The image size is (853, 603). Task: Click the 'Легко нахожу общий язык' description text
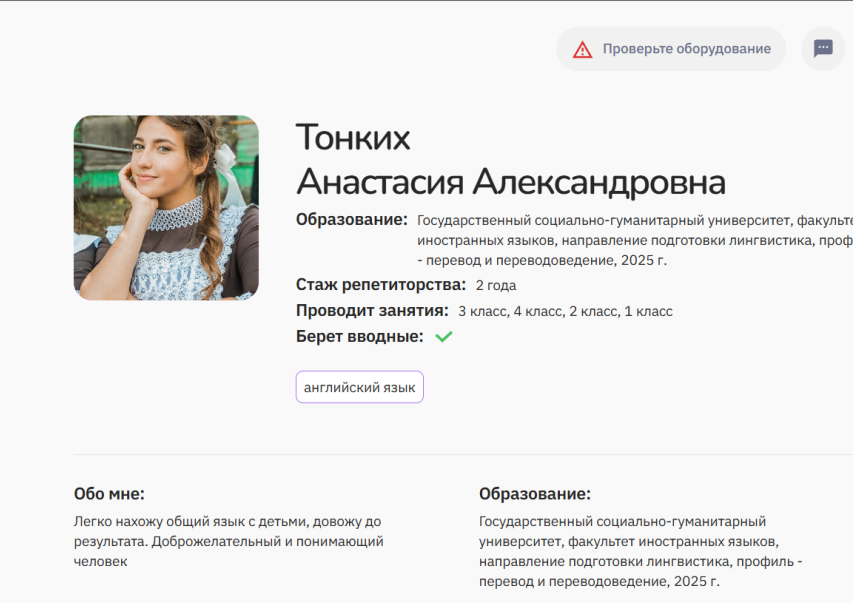pos(228,542)
